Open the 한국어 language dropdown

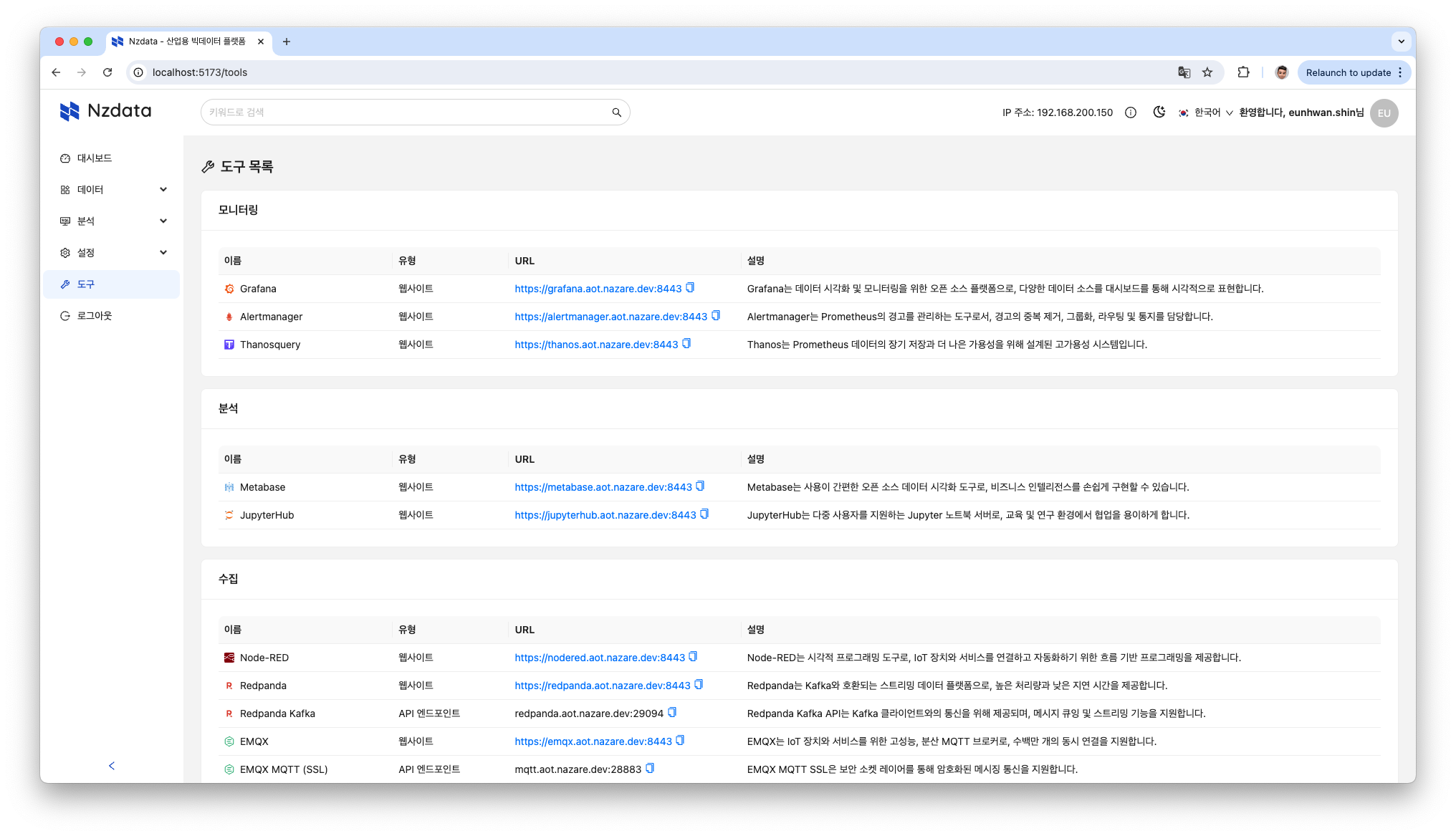point(1206,112)
